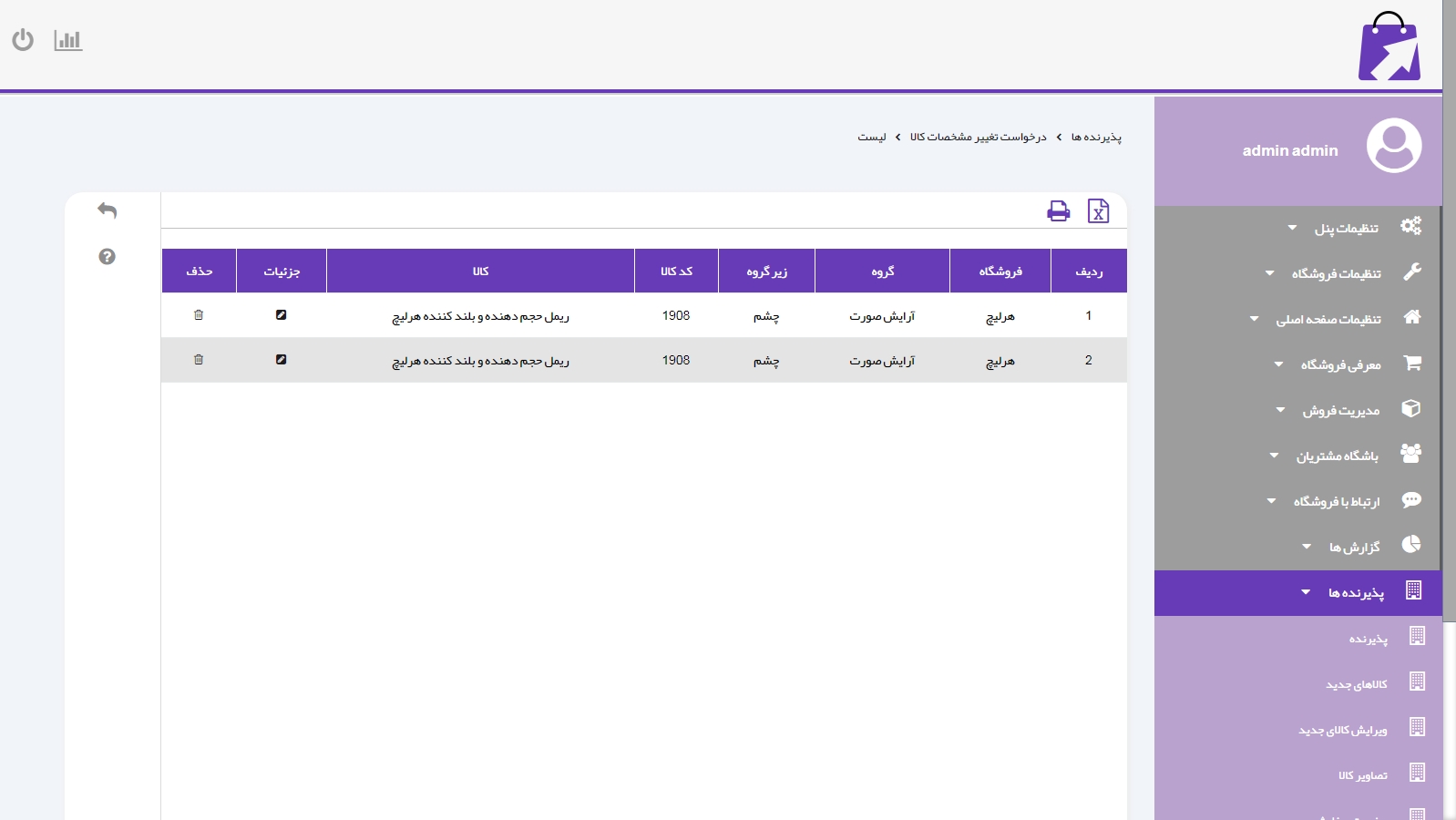Delete row 2 with trash icon
Screen dimensions: 1456x820
coord(199,360)
